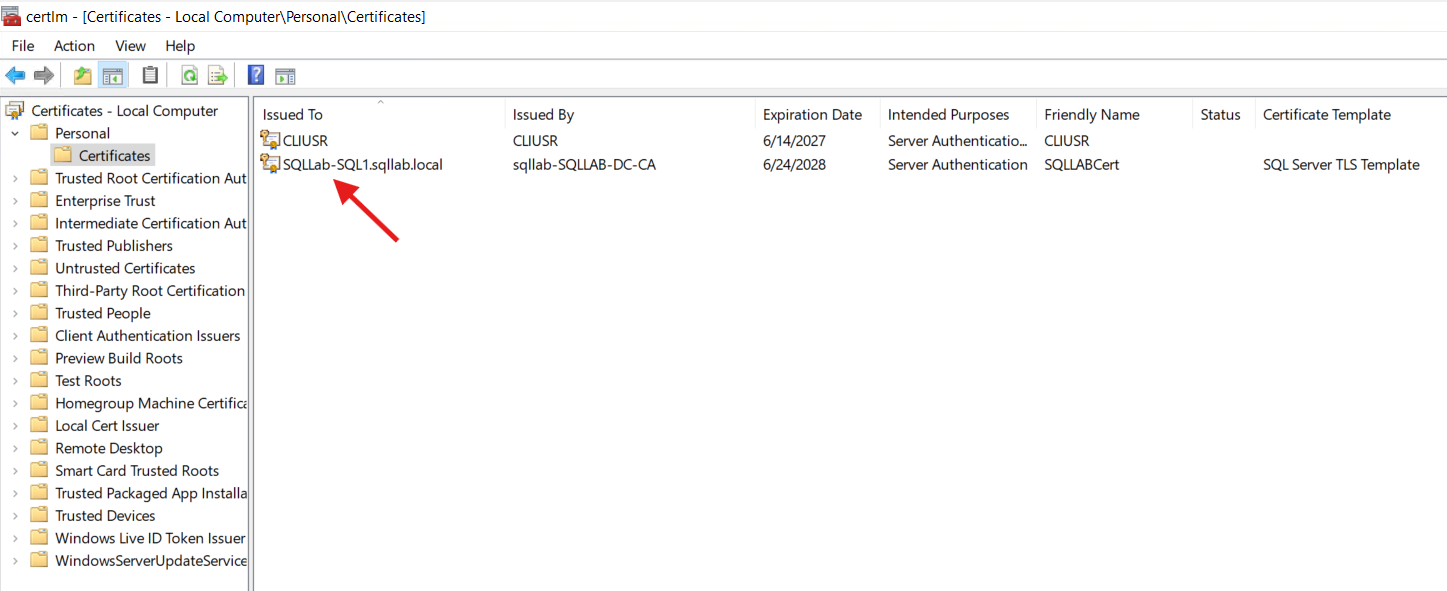Select Third-Party Root Certification tree item
This screenshot has height=591, width=1447.
(150, 291)
